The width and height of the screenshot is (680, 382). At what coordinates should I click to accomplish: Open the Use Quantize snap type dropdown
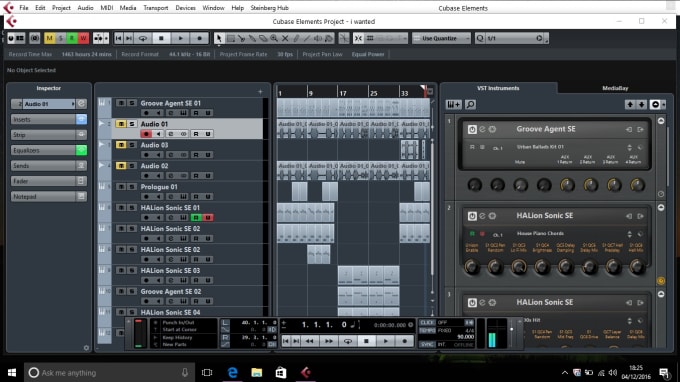pyautogui.click(x=441, y=38)
